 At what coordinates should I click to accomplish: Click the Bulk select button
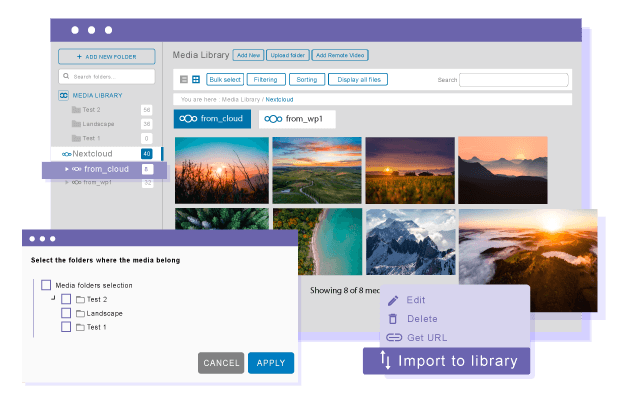tap(225, 80)
